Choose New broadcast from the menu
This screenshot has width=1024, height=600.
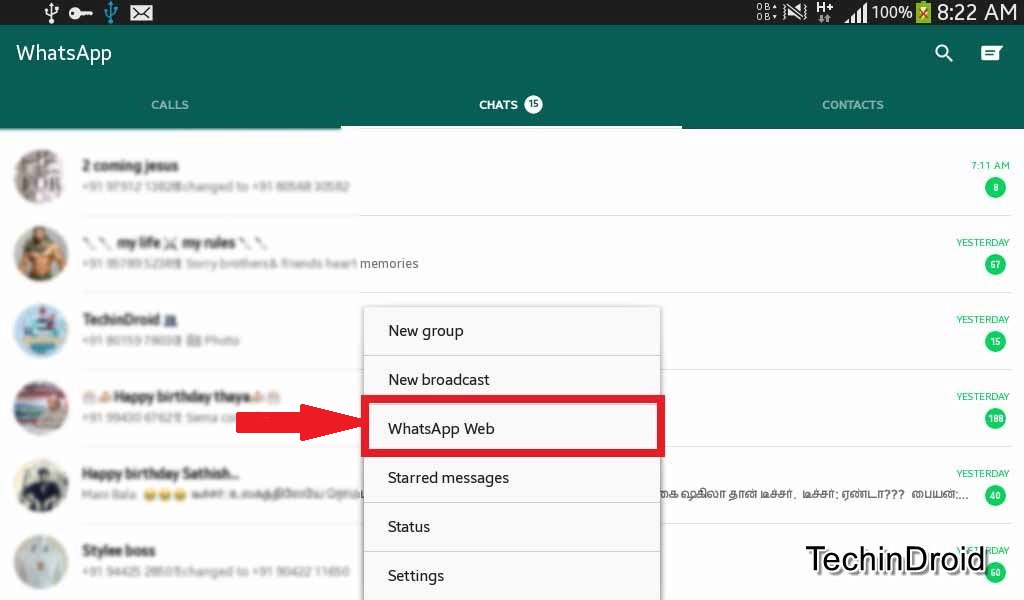511,379
